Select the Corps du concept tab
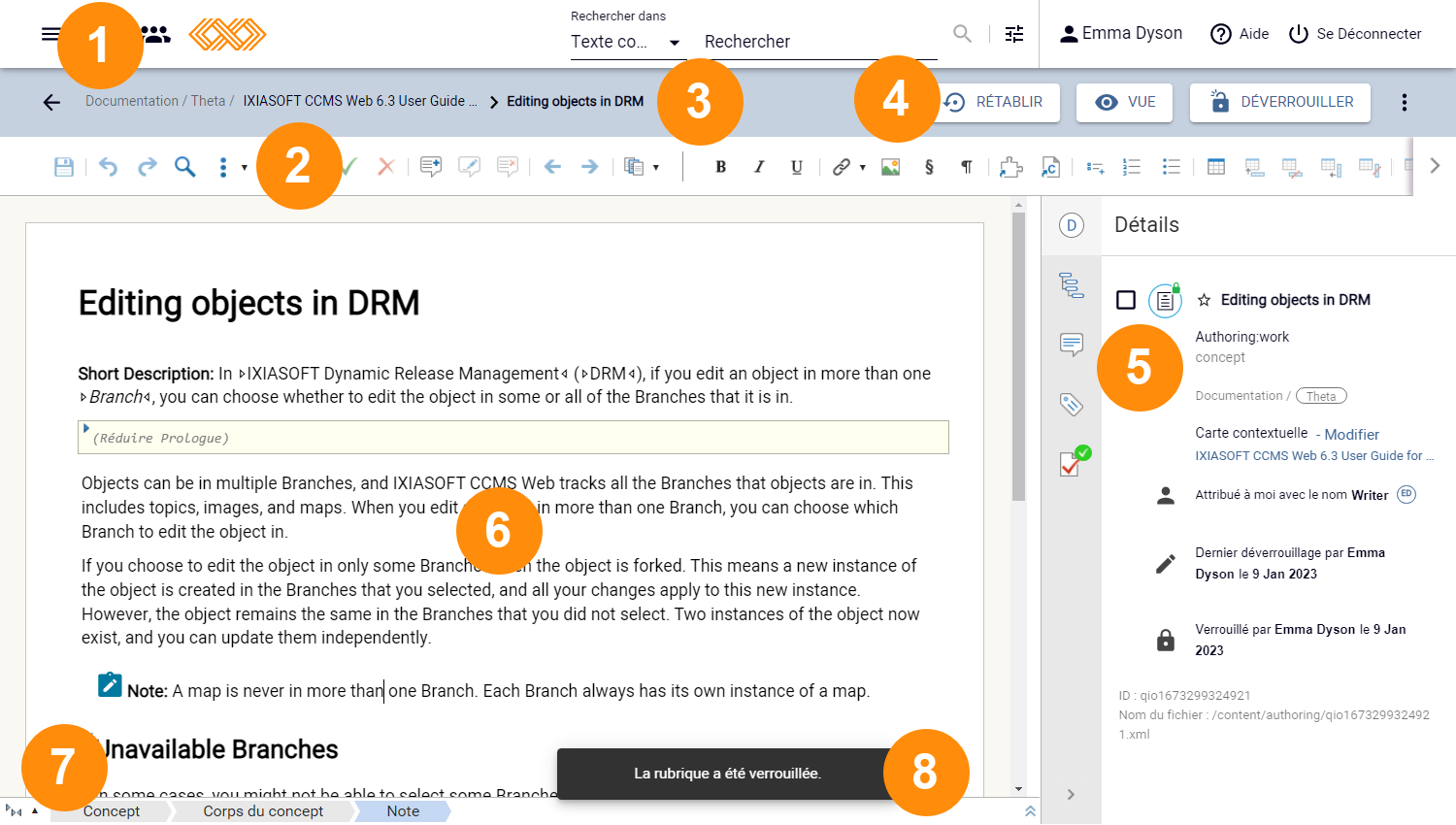This screenshot has width=1456, height=825. [263, 811]
